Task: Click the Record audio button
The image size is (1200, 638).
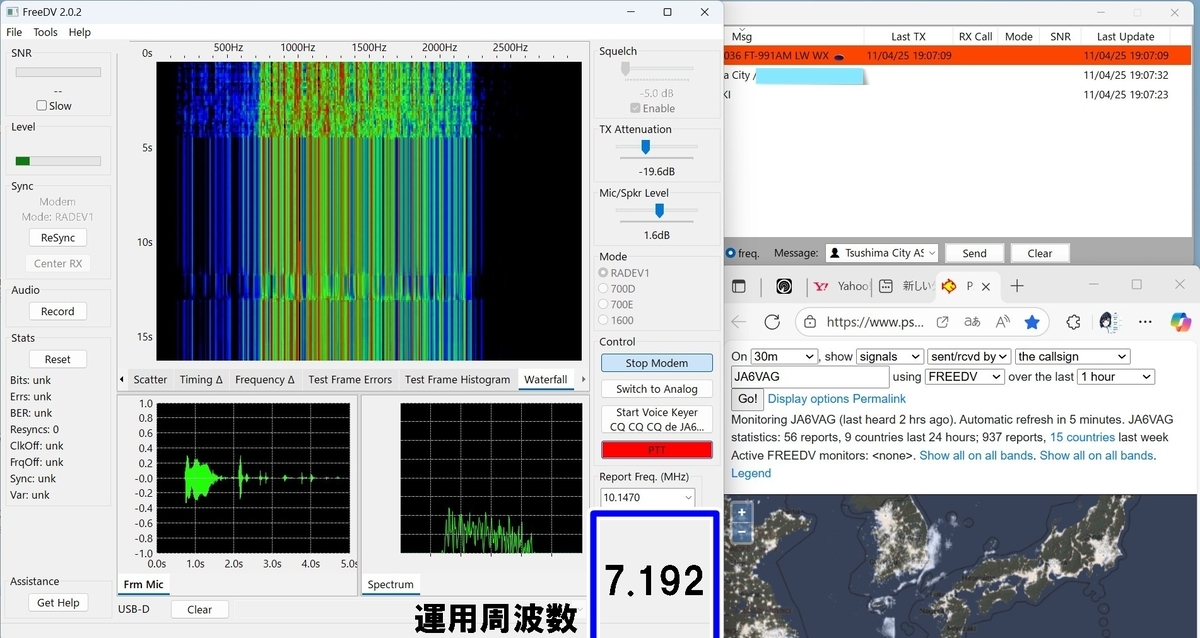Action: 57,312
